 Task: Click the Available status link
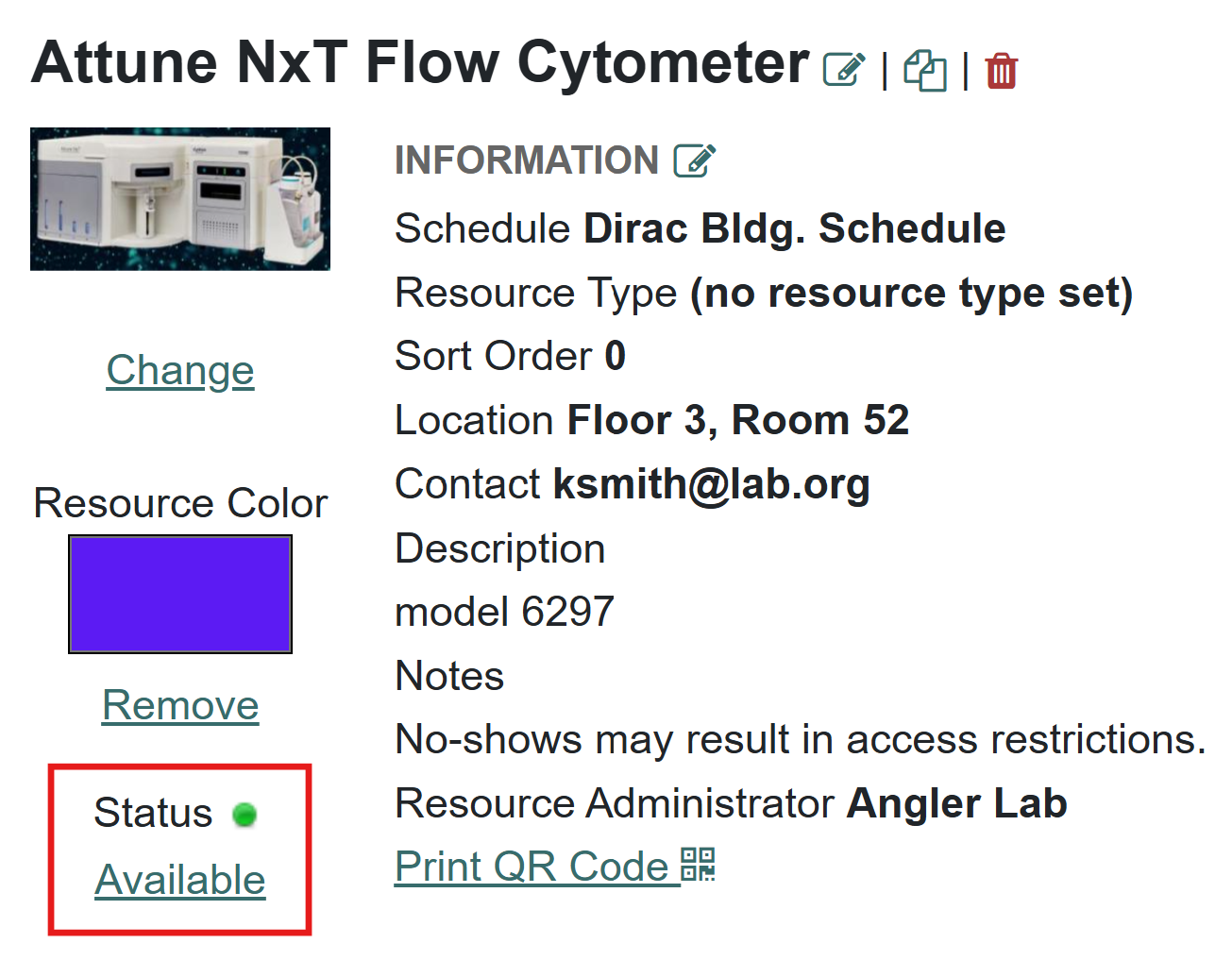point(180,880)
